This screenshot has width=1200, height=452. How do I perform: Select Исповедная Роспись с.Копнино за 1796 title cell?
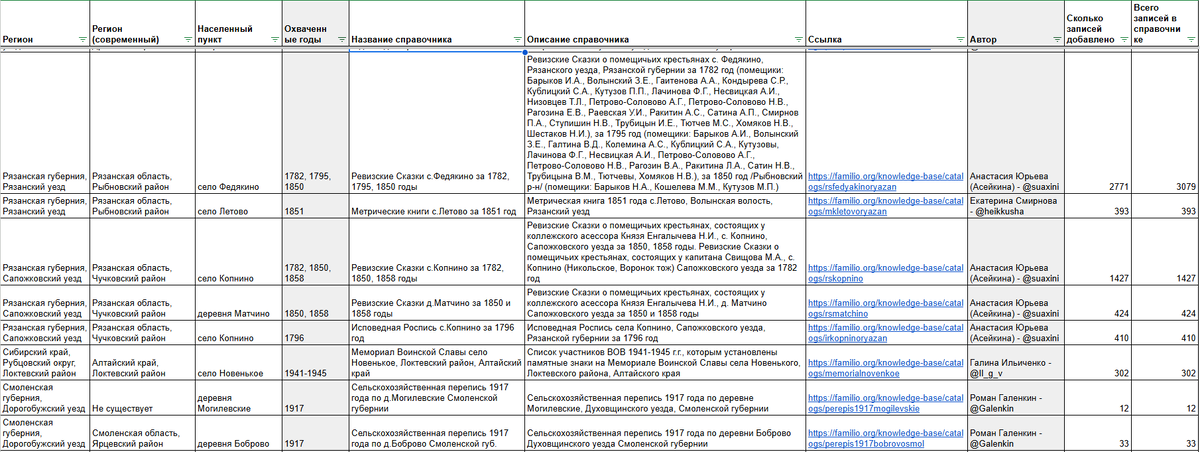pos(436,332)
